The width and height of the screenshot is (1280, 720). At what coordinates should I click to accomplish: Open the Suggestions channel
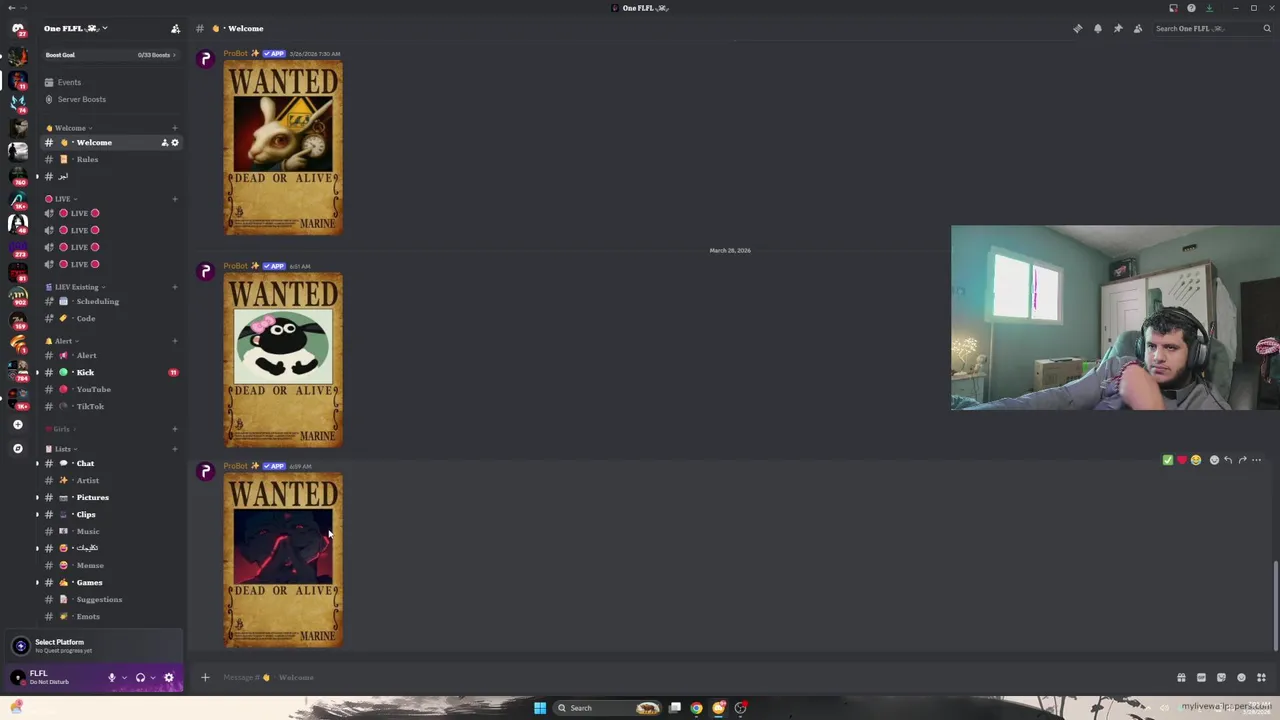point(110,599)
